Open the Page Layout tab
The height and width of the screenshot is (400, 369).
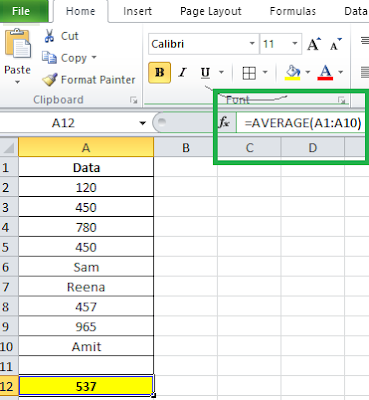point(211,11)
